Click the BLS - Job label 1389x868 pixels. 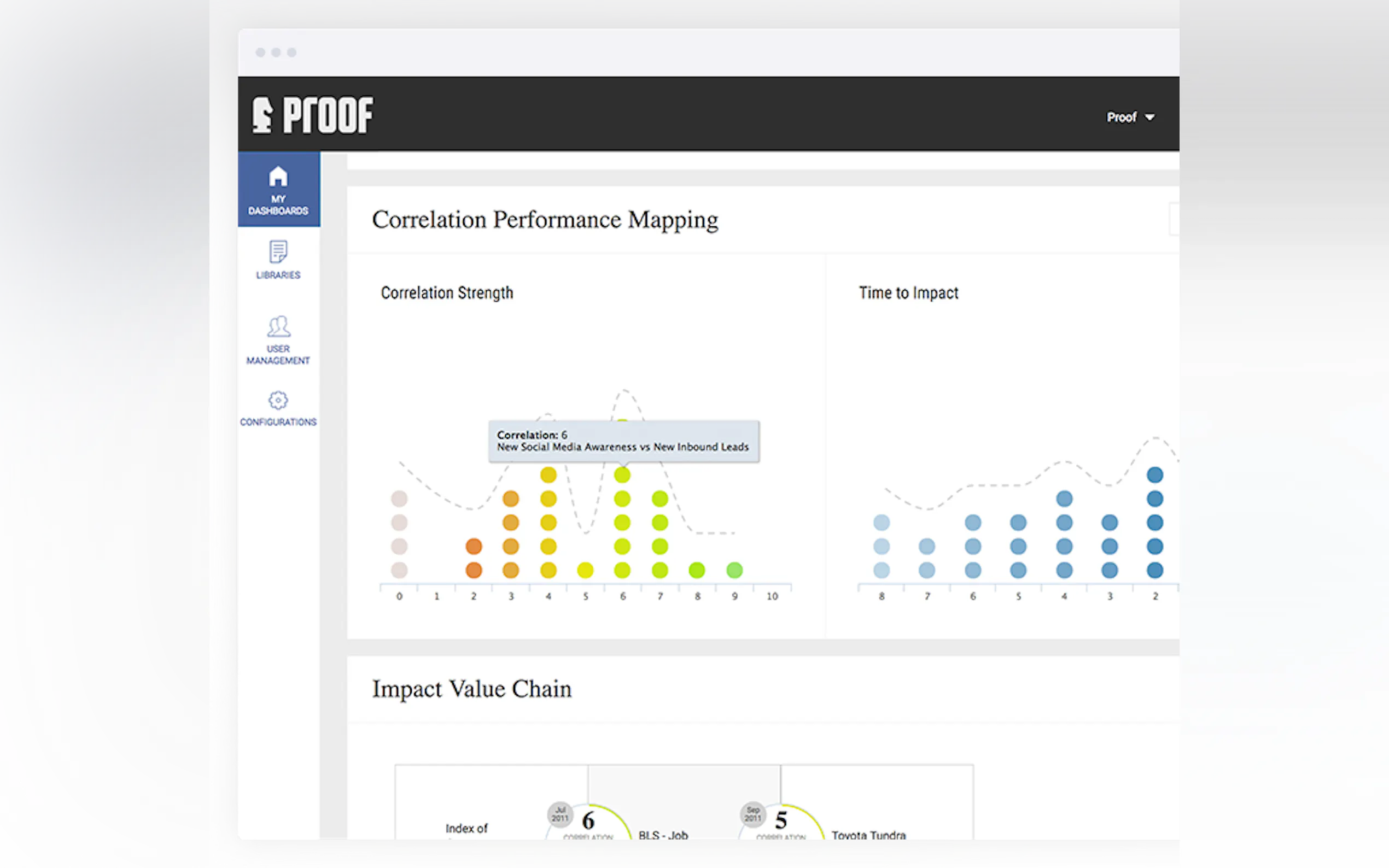point(663,835)
